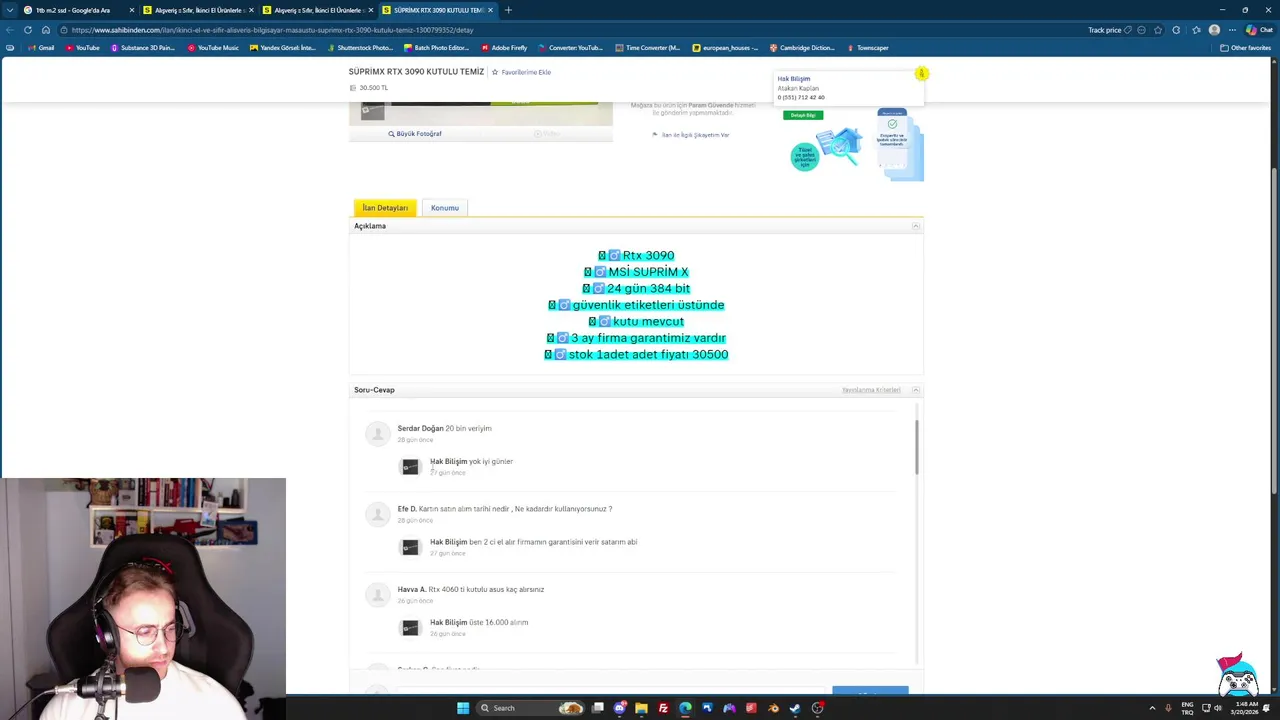
Task: Reload the page
Action: (x=28, y=30)
